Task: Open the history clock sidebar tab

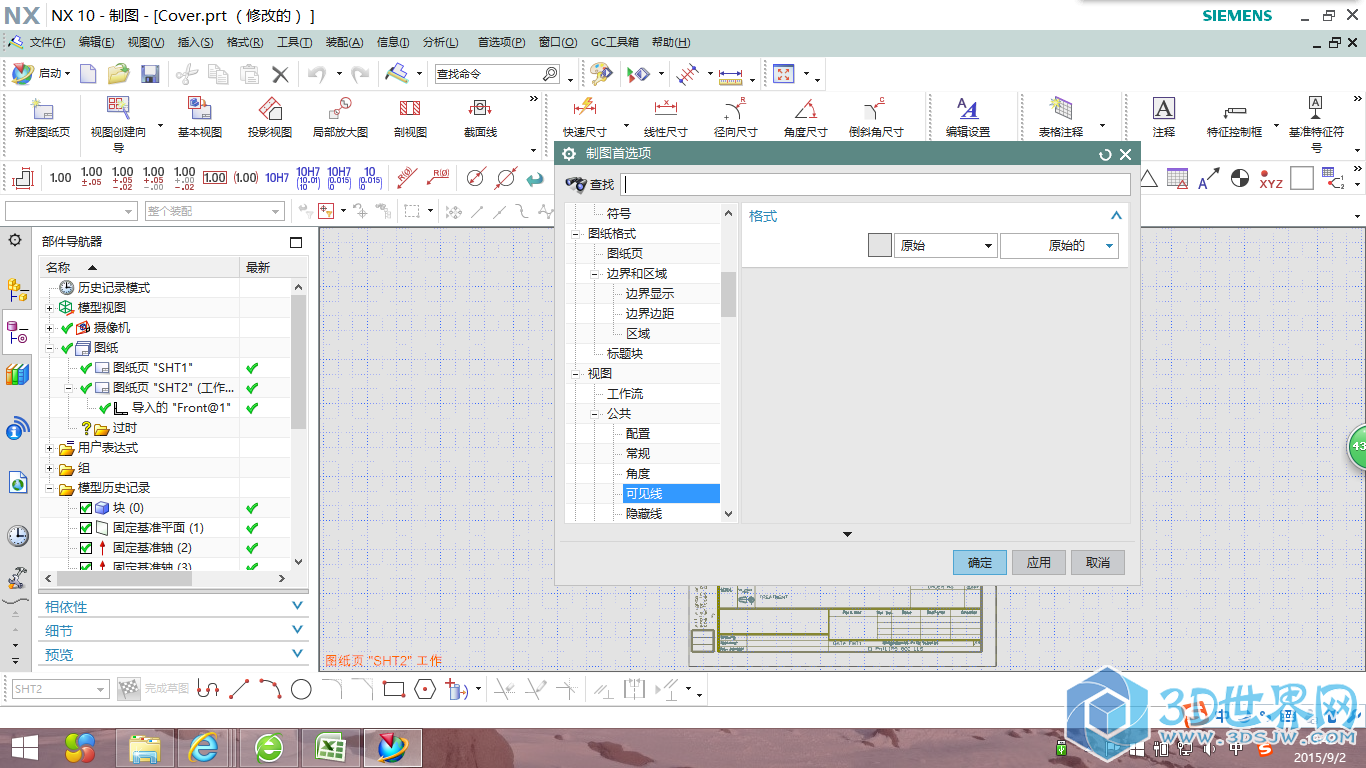Action: [x=17, y=536]
